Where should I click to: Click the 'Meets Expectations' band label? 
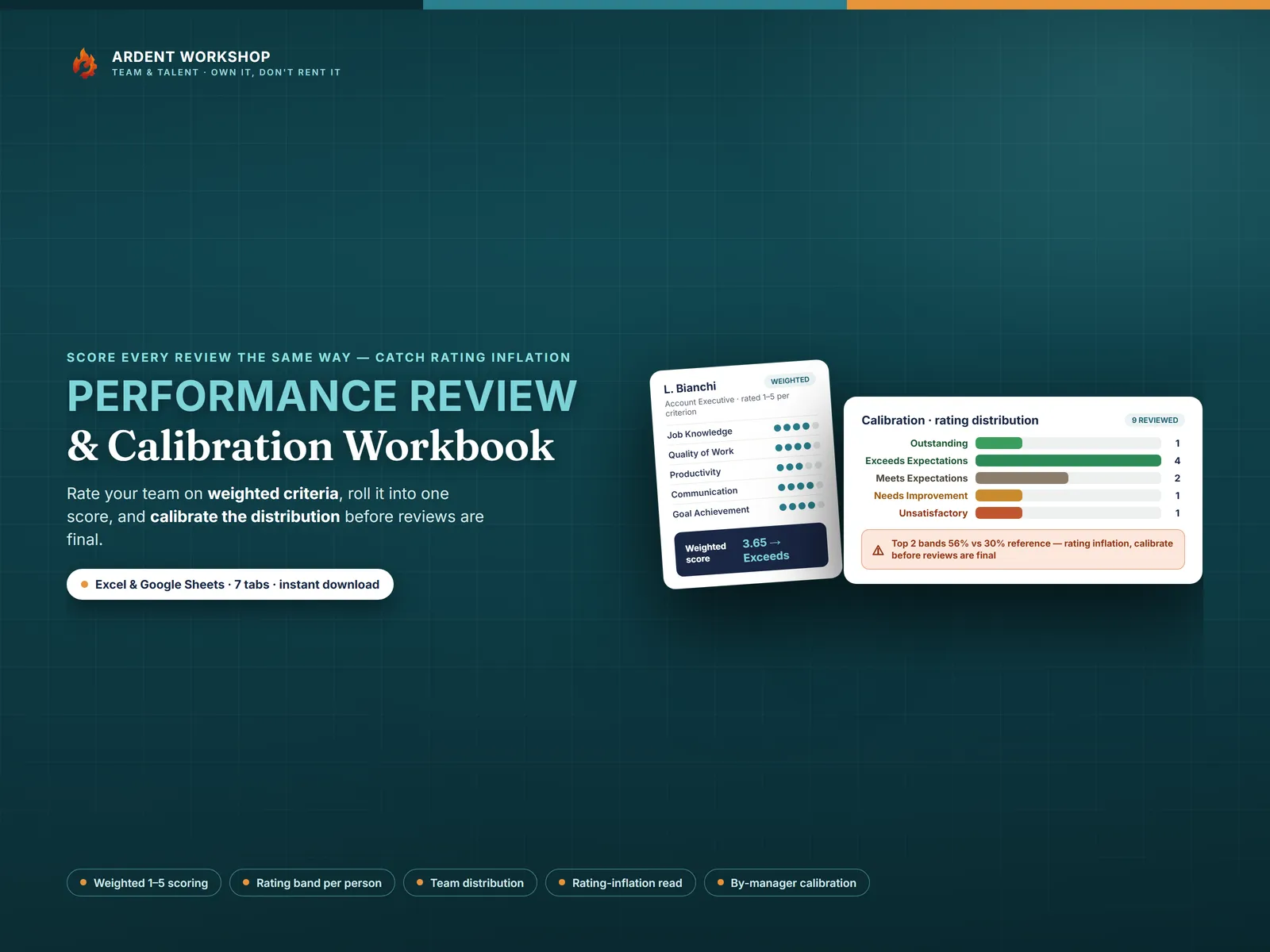(x=922, y=478)
